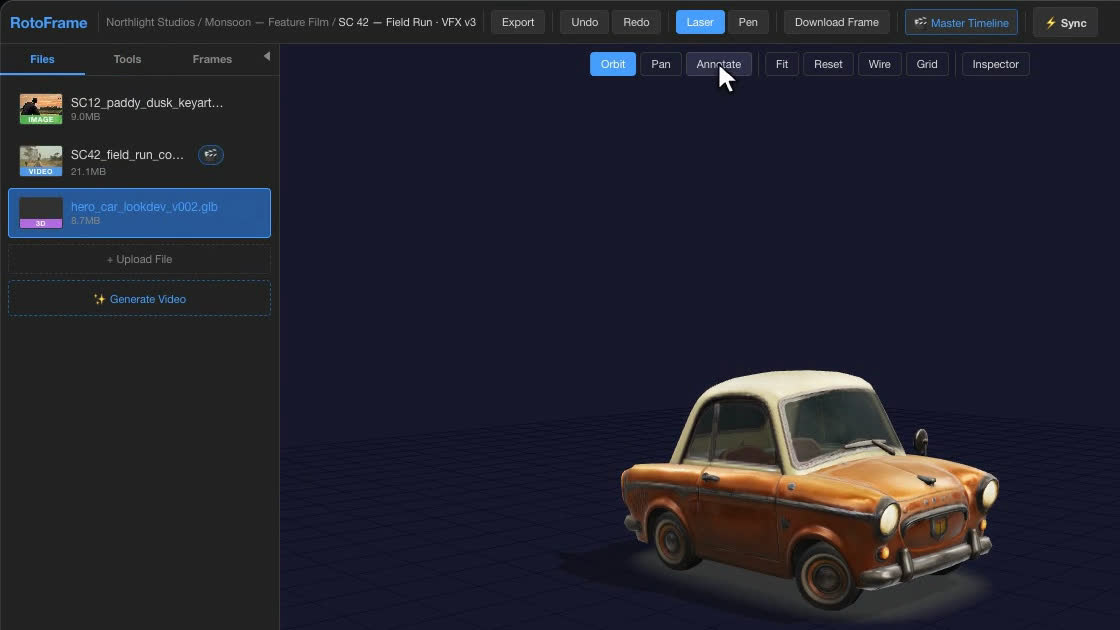Select SC 42 — Field Run breadcrumb
Viewport: 1120px width, 630px height.
click(x=407, y=22)
